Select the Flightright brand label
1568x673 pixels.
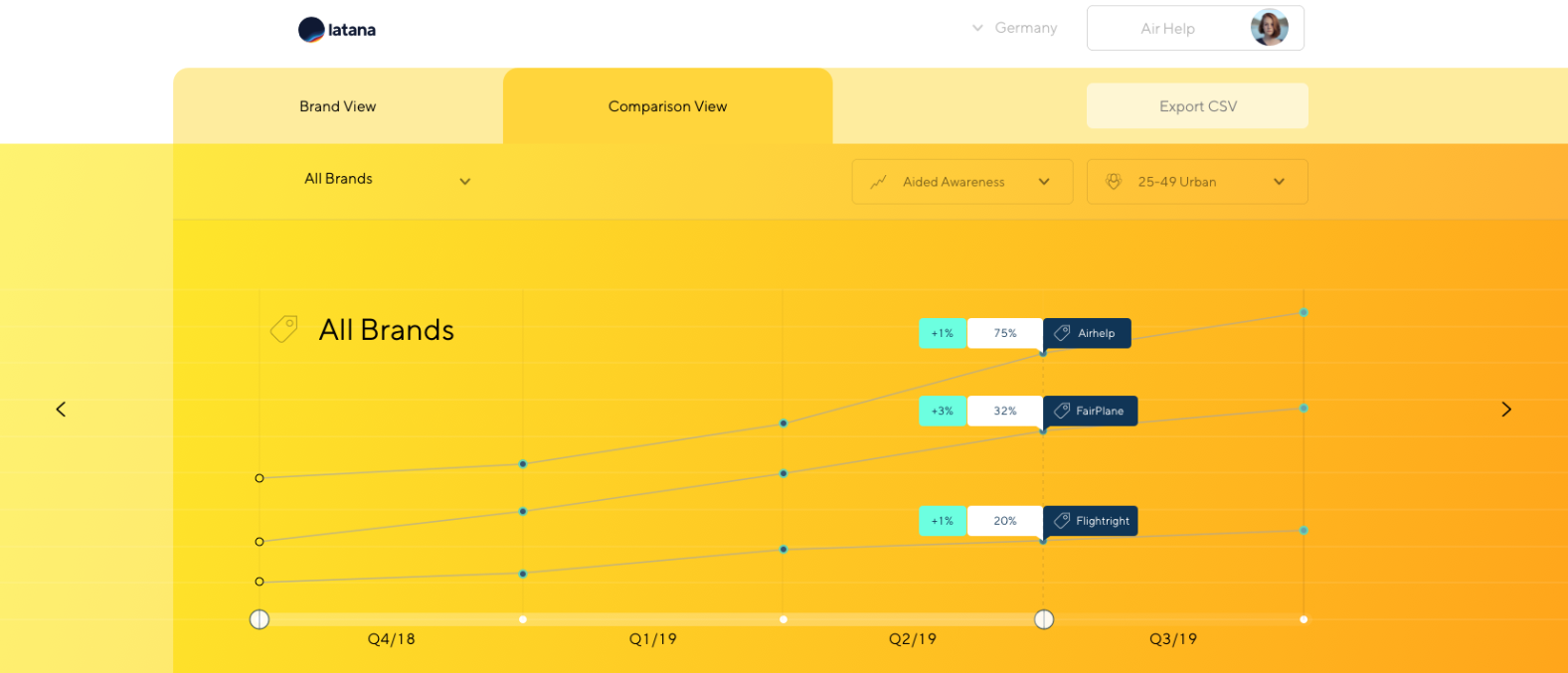tap(1090, 521)
